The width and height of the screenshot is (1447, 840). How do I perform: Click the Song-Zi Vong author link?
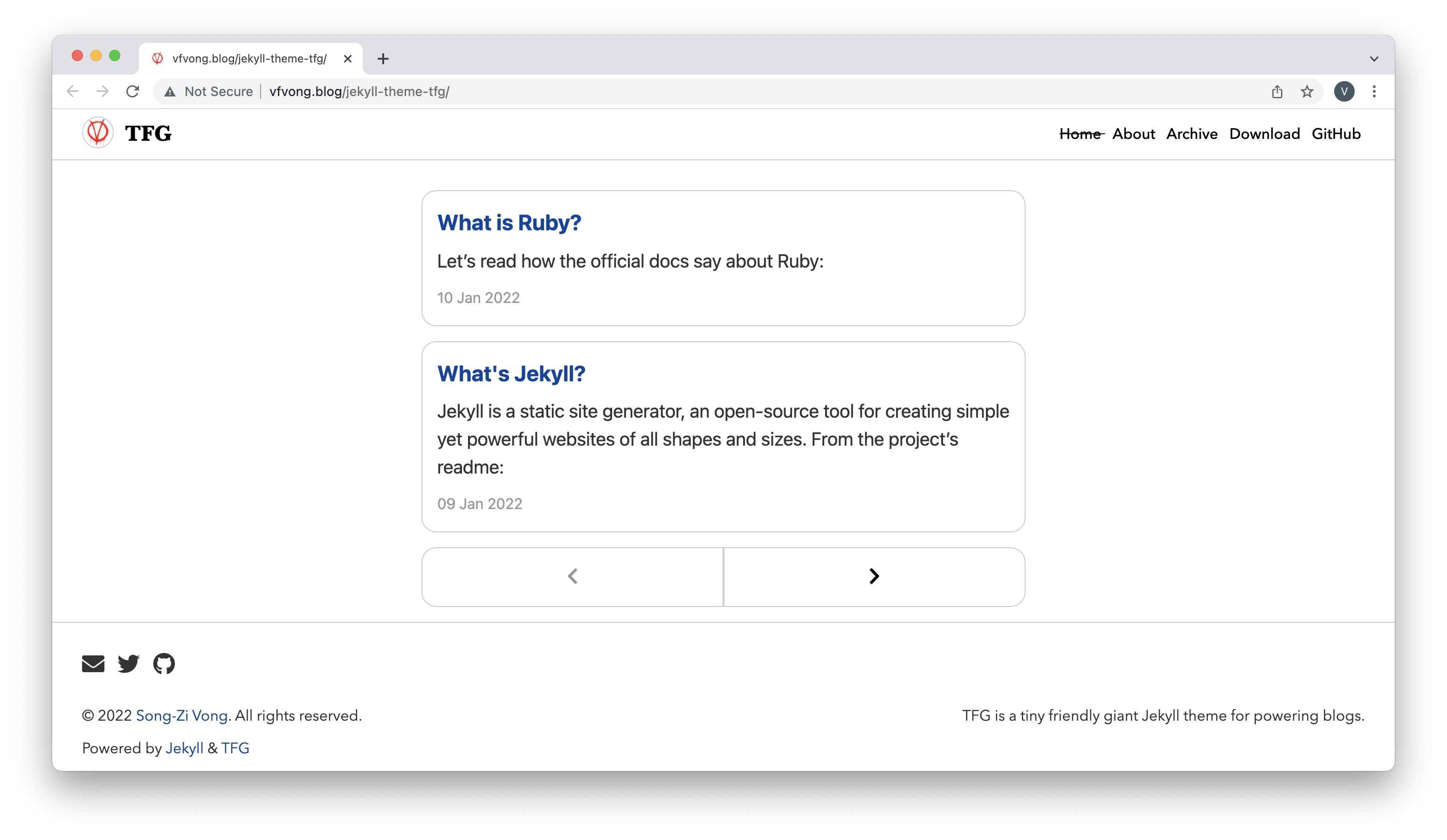click(181, 716)
